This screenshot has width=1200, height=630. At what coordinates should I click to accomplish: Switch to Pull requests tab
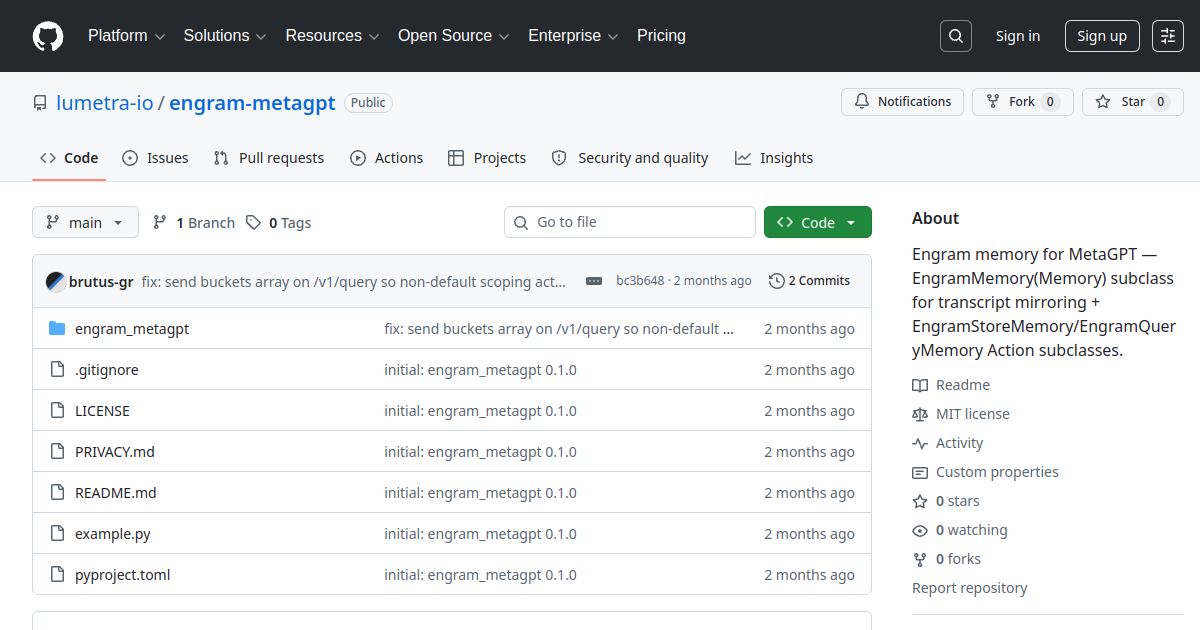point(269,158)
